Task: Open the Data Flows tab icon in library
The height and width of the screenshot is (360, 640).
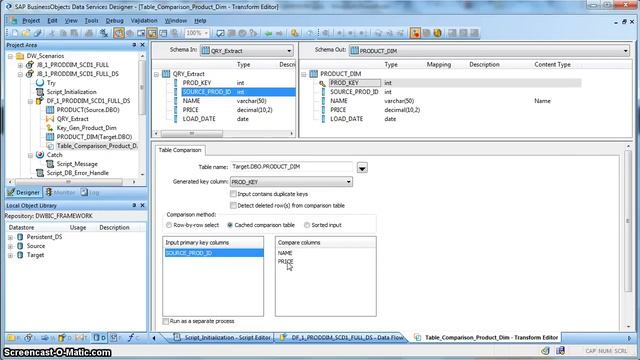Action: click(62, 338)
